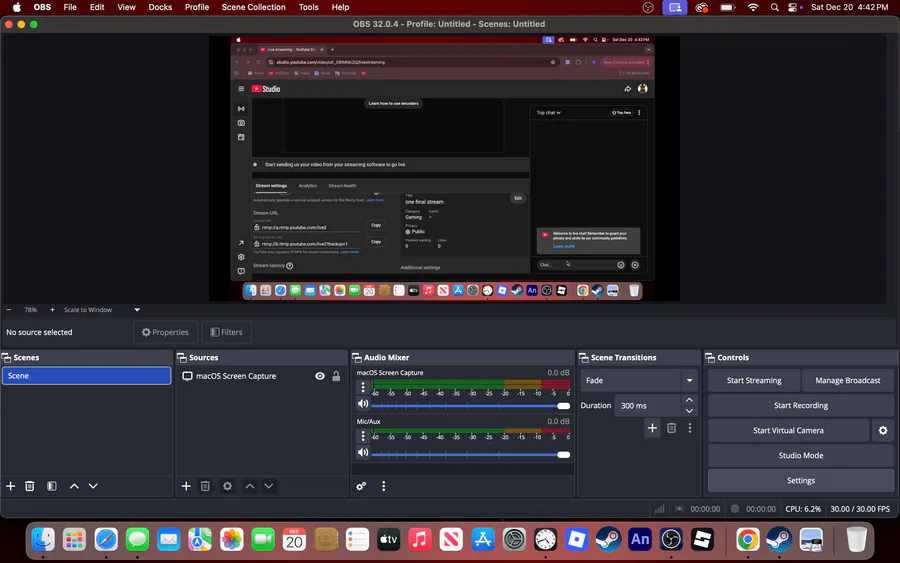This screenshot has width=900, height=563.
Task: Zoom out preview with minus icon
Action: click(x=9, y=309)
